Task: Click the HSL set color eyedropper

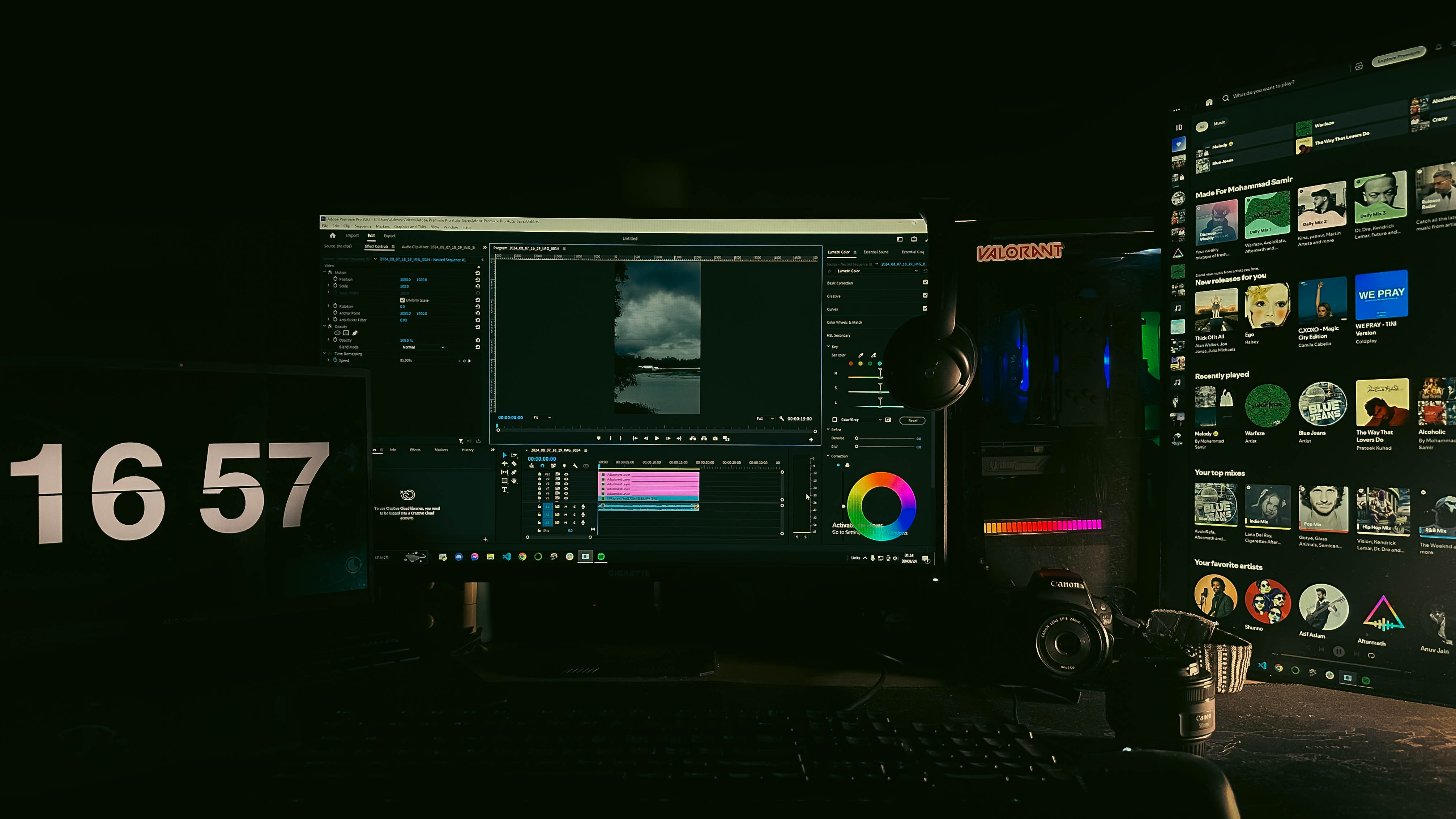Action: click(x=860, y=355)
